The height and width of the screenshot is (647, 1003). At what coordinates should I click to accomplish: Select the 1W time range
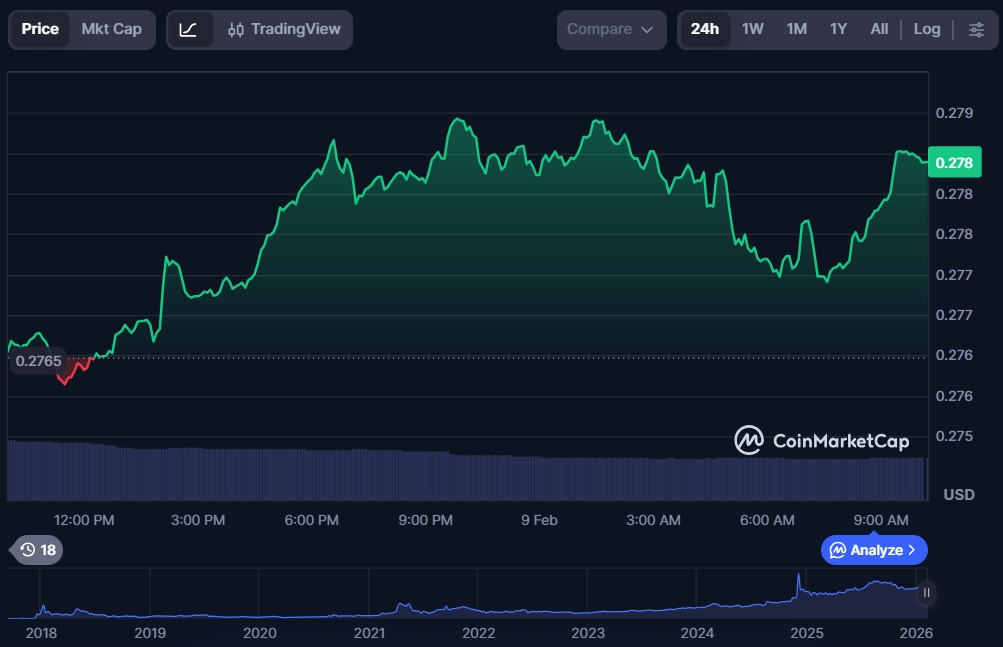pyautogui.click(x=752, y=30)
